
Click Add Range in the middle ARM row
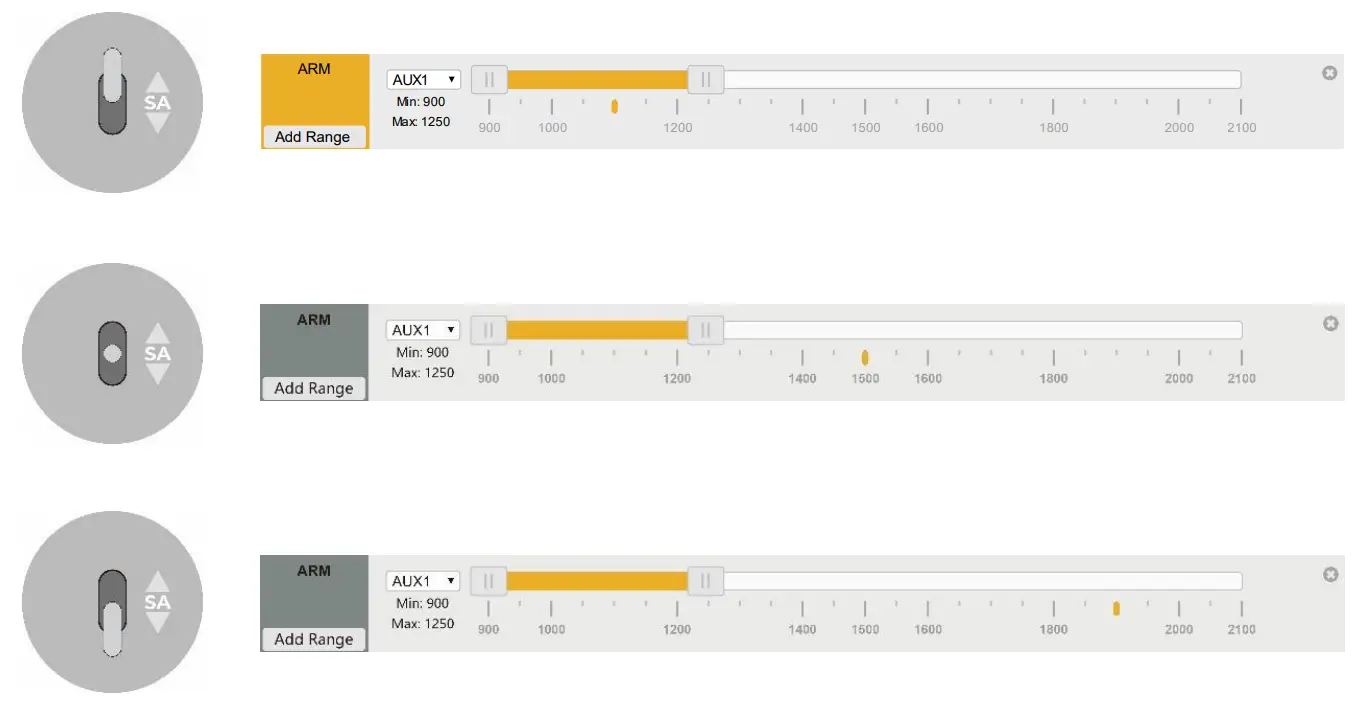[313, 388]
